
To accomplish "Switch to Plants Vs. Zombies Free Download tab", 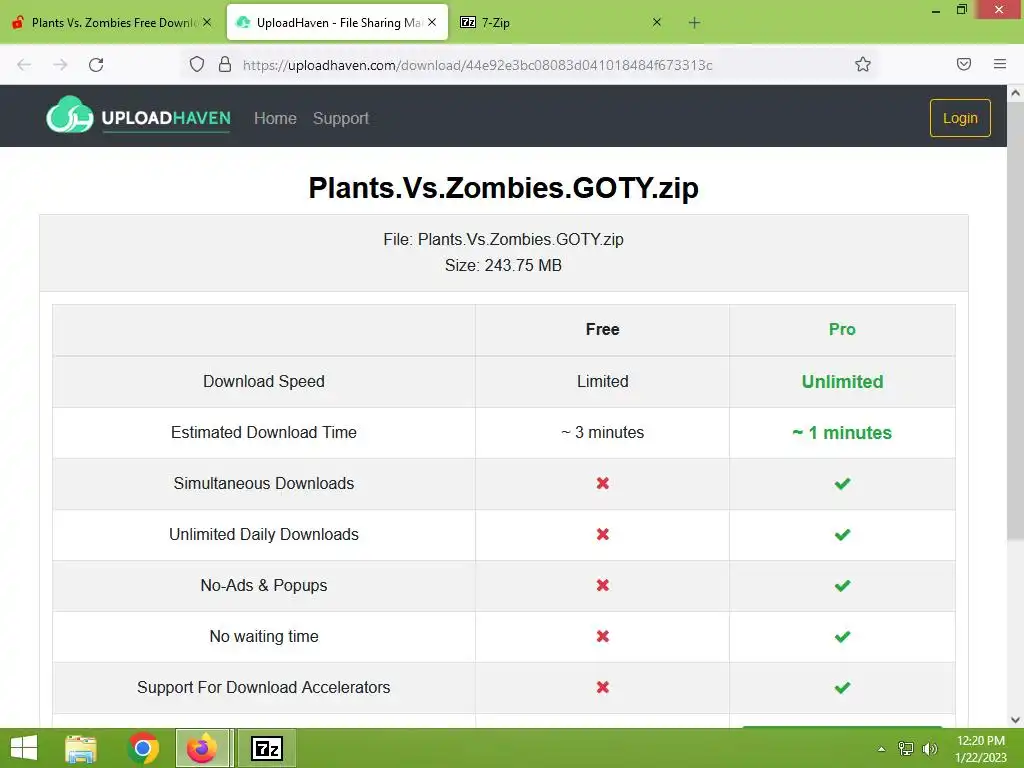I will click(x=112, y=22).
